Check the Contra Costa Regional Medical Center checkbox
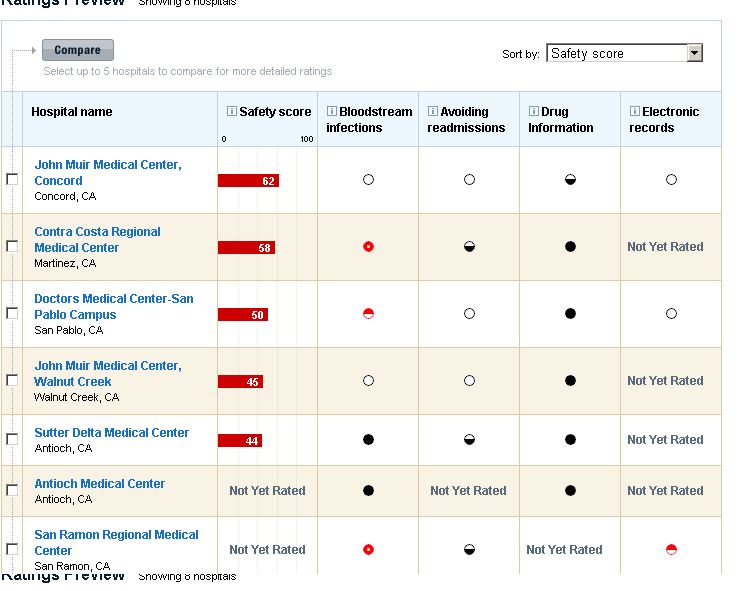 (12, 246)
